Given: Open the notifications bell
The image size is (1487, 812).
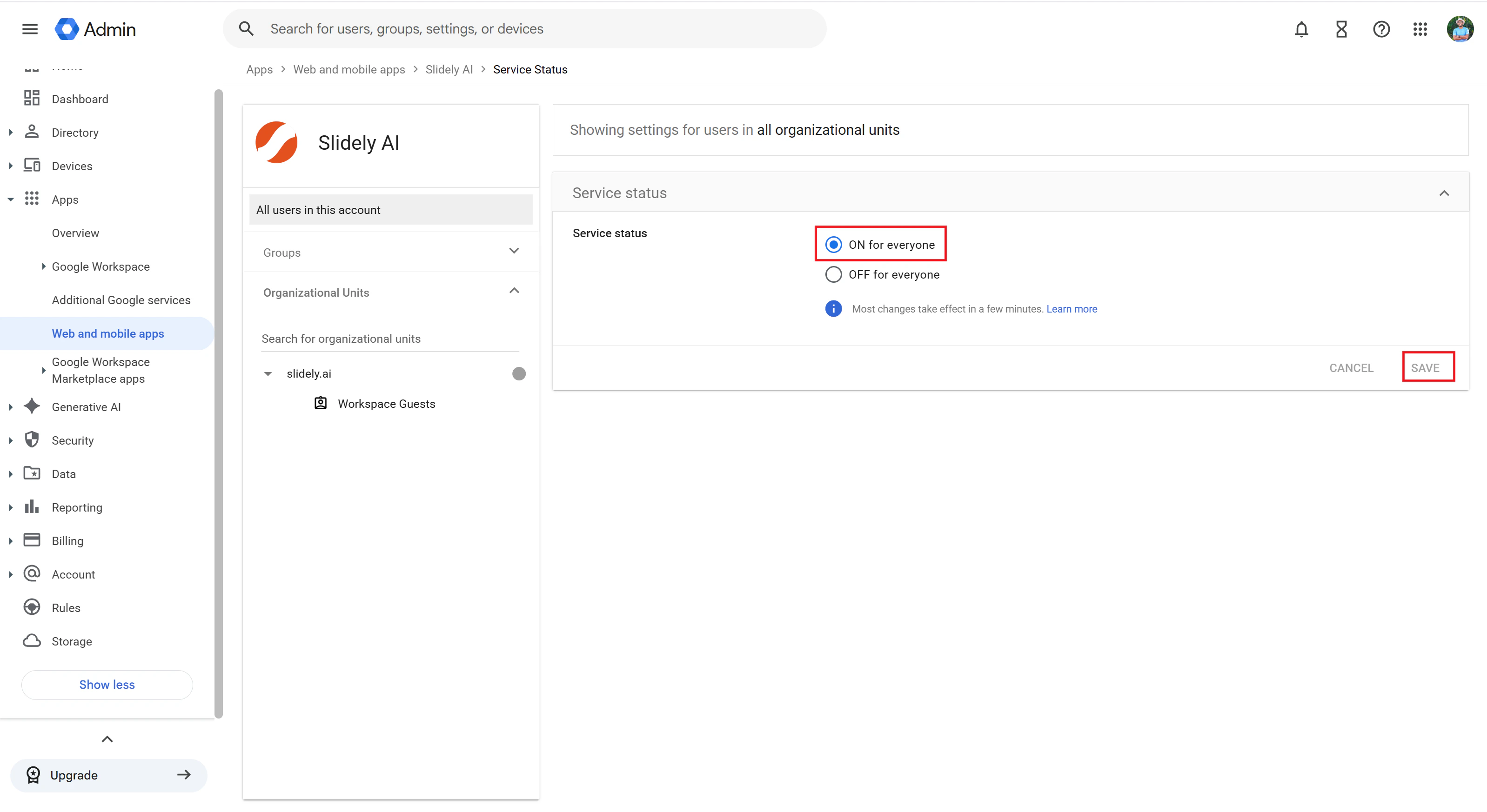Looking at the screenshot, I should [1301, 29].
